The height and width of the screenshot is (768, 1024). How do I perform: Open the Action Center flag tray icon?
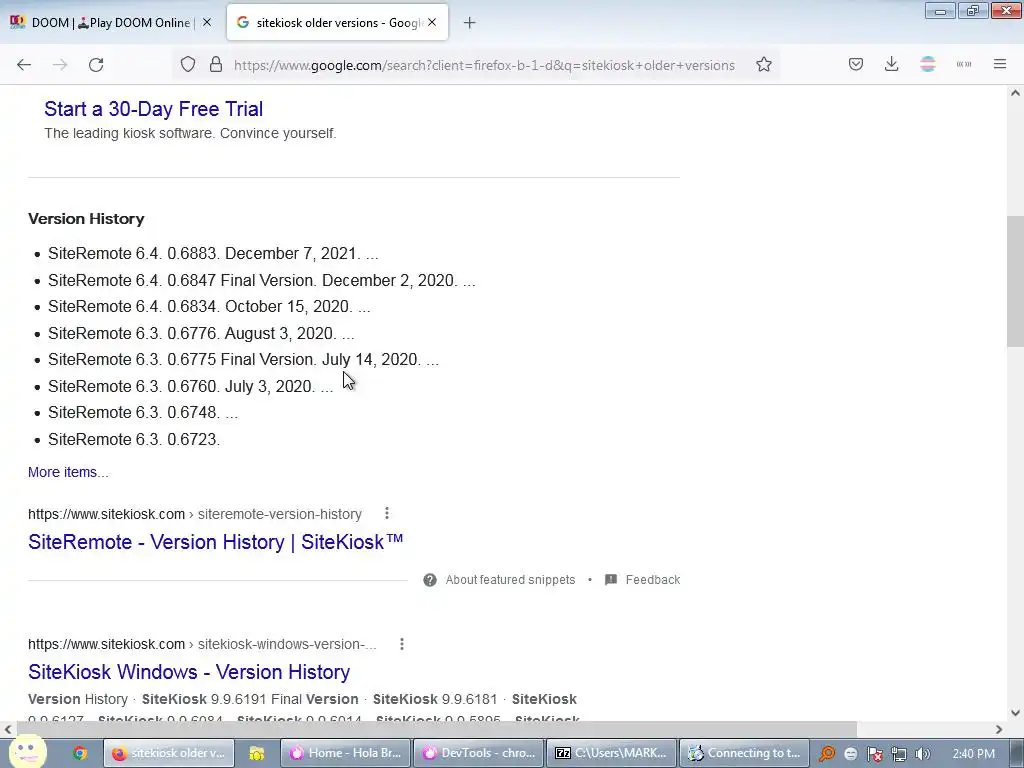pyautogui.click(x=874, y=754)
